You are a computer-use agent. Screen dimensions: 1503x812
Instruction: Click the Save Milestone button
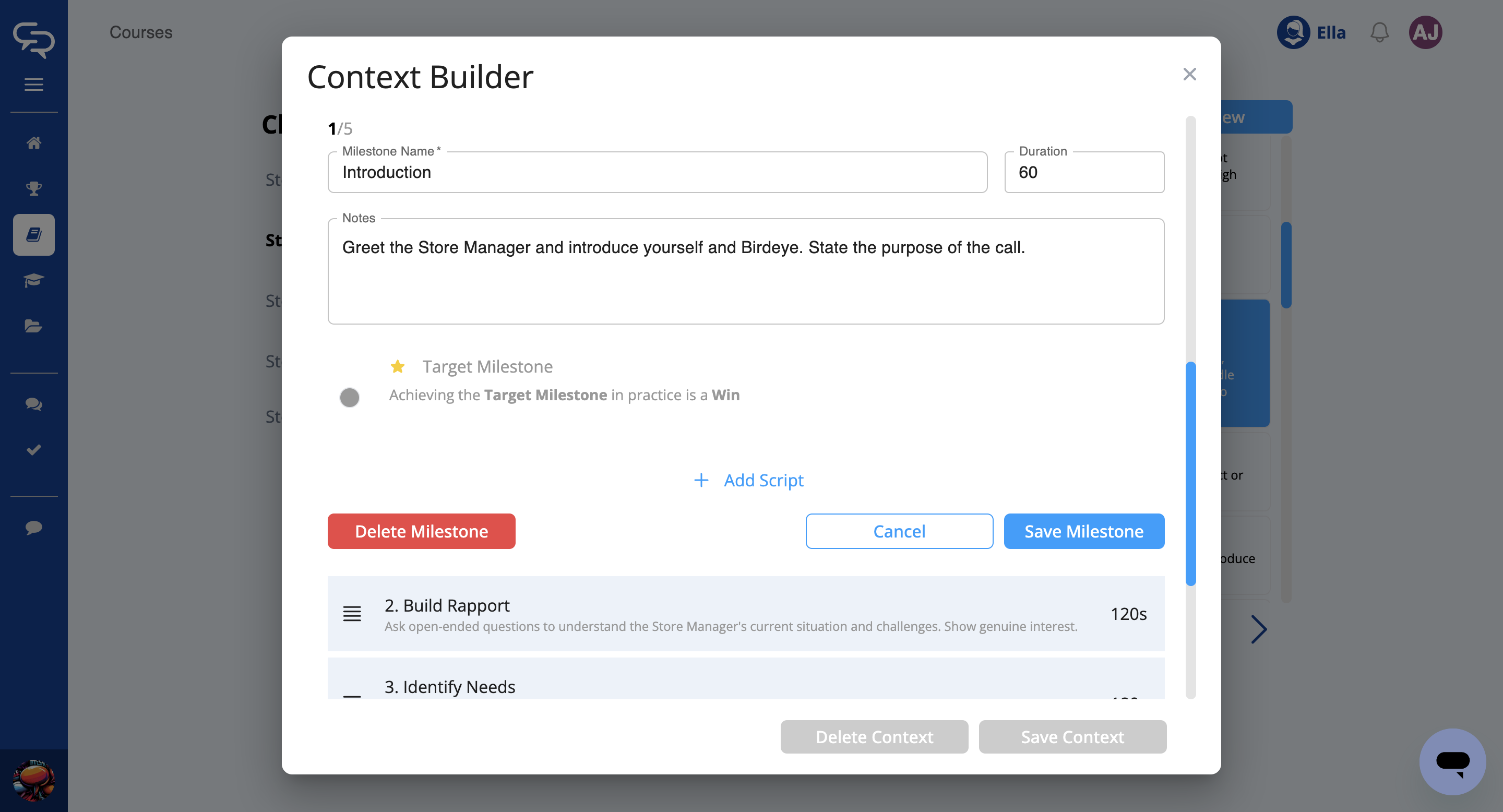point(1083,531)
